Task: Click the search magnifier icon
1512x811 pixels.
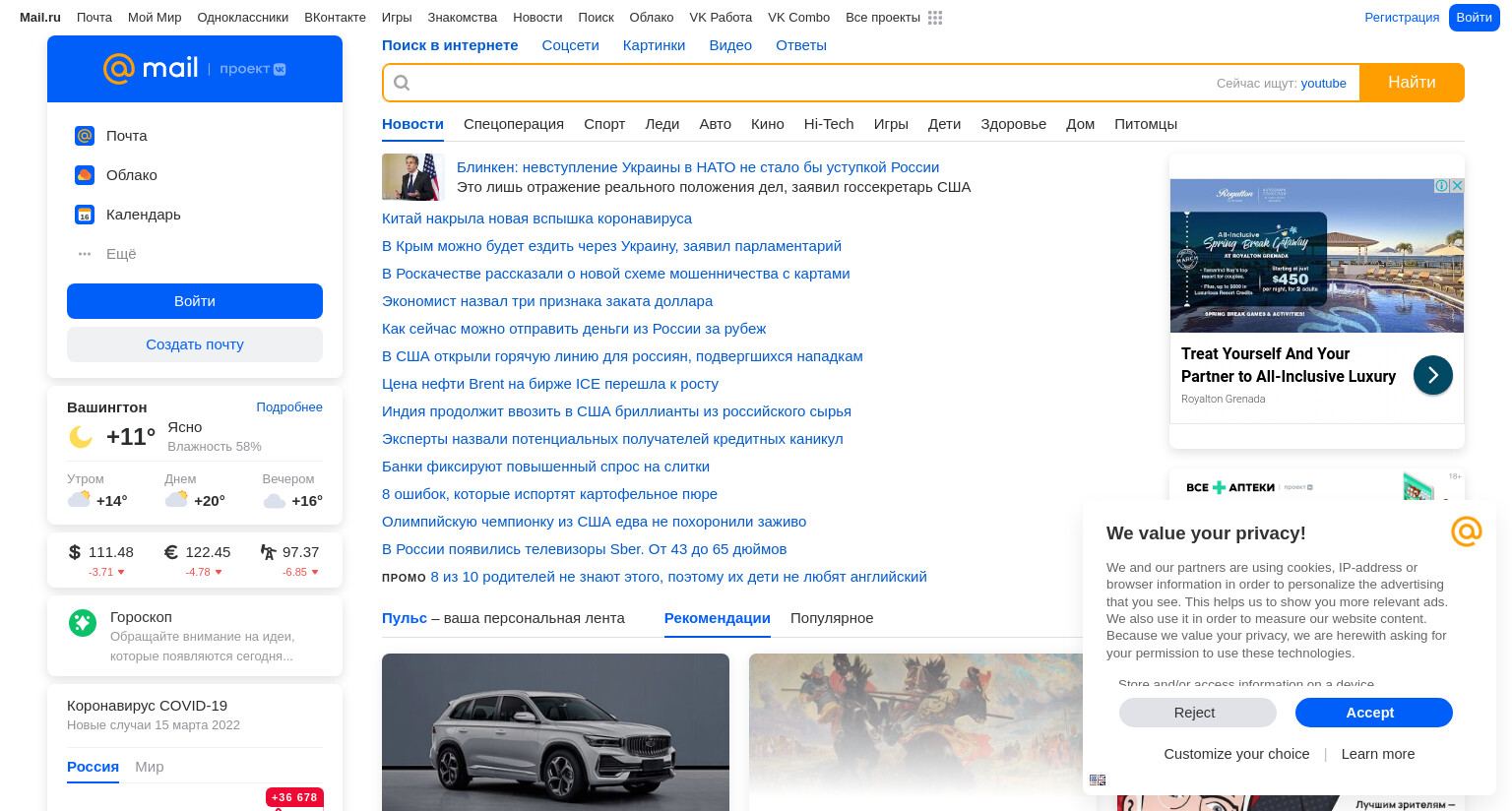Action: (x=402, y=83)
